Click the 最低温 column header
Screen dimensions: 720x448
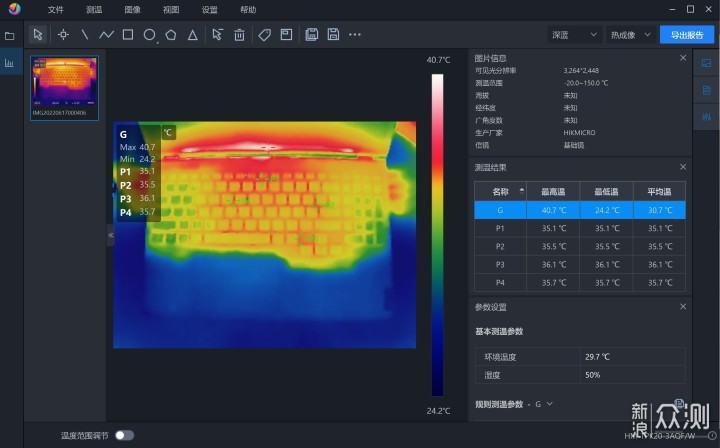606,191
